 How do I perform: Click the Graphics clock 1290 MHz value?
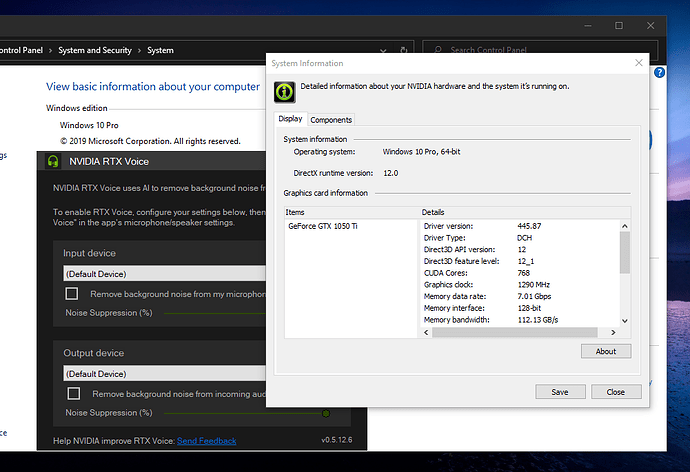[534, 285]
